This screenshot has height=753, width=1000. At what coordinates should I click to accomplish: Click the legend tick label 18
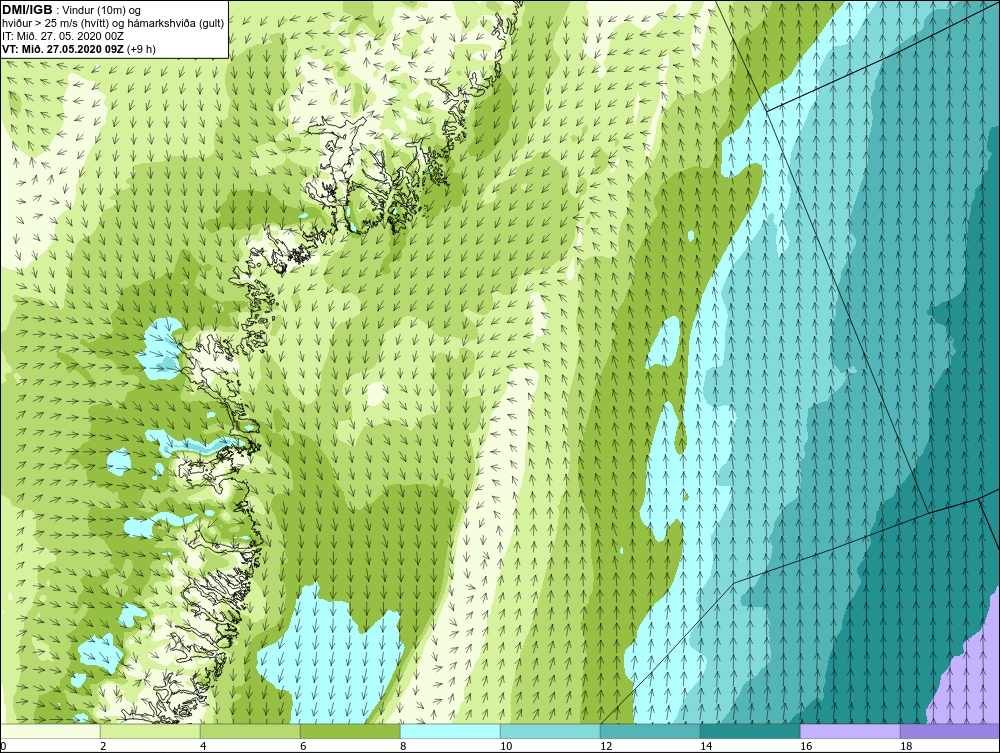click(x=906, y=747)
